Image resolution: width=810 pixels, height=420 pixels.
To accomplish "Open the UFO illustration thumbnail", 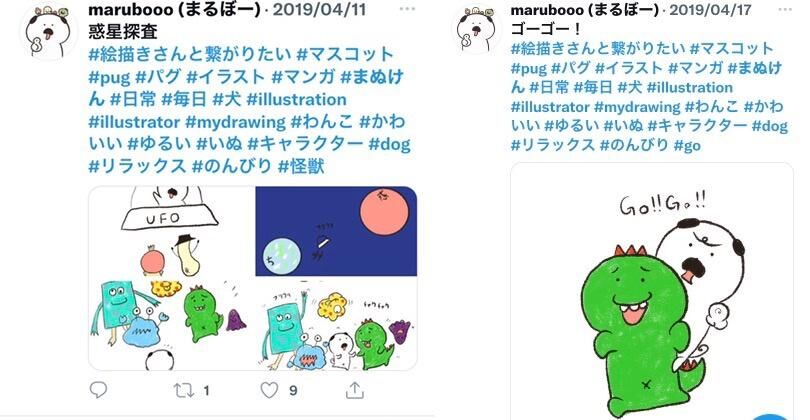I will (x=172, y=278).
